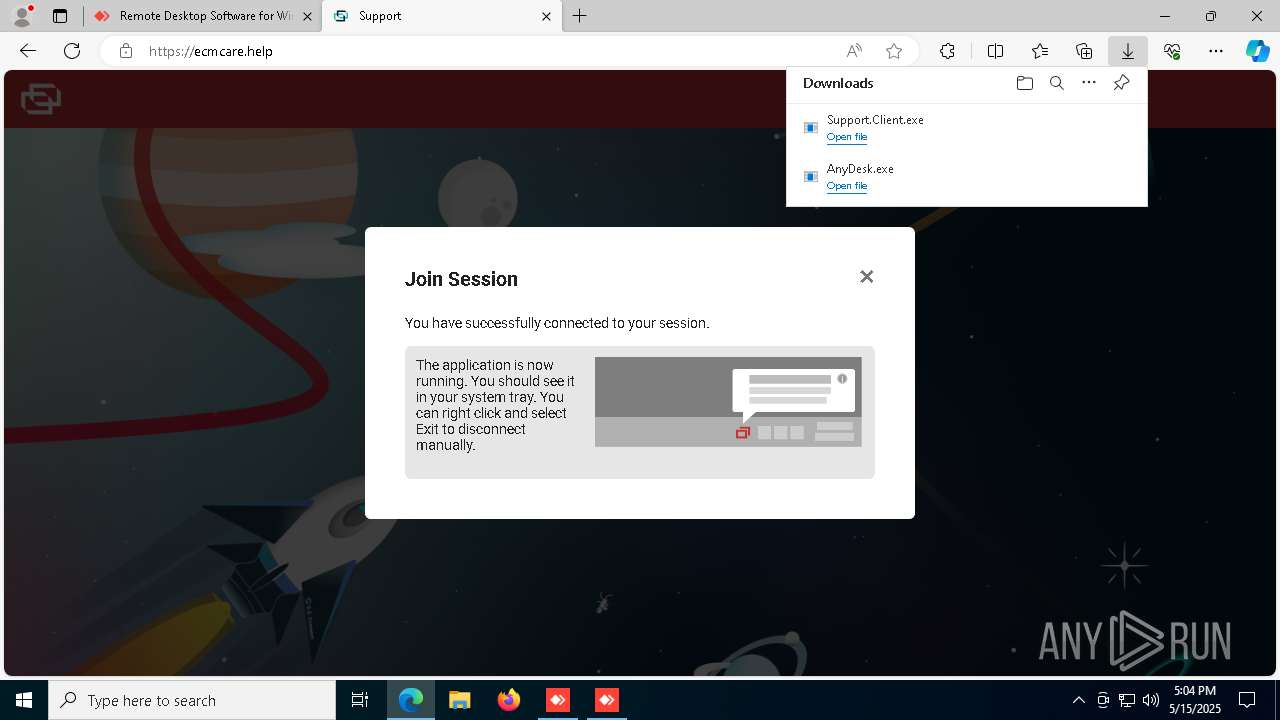Open first AnyDesk taskbar icon
The image size is (1280, 720).
[558, 700]
